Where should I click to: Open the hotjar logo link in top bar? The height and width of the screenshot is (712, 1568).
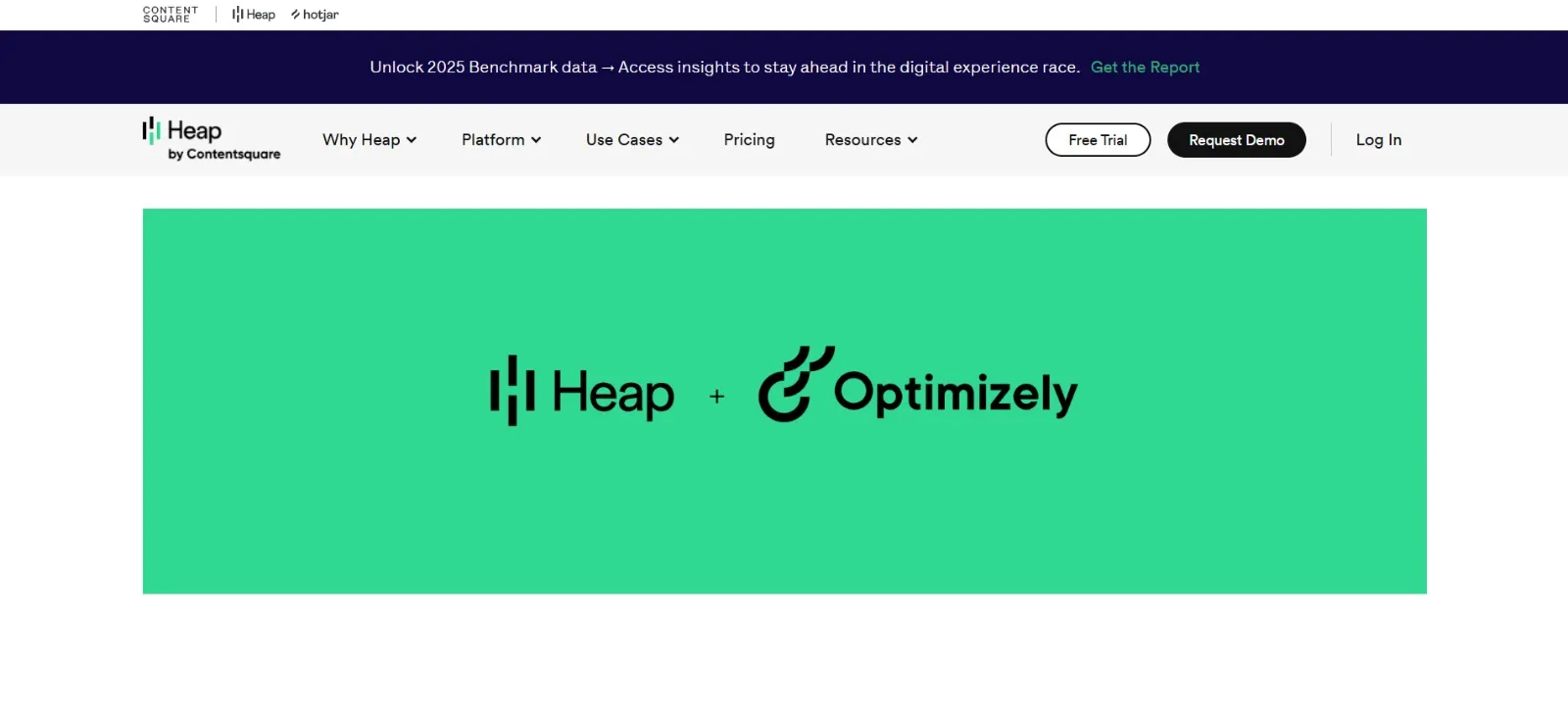click(x=315, y=15)
